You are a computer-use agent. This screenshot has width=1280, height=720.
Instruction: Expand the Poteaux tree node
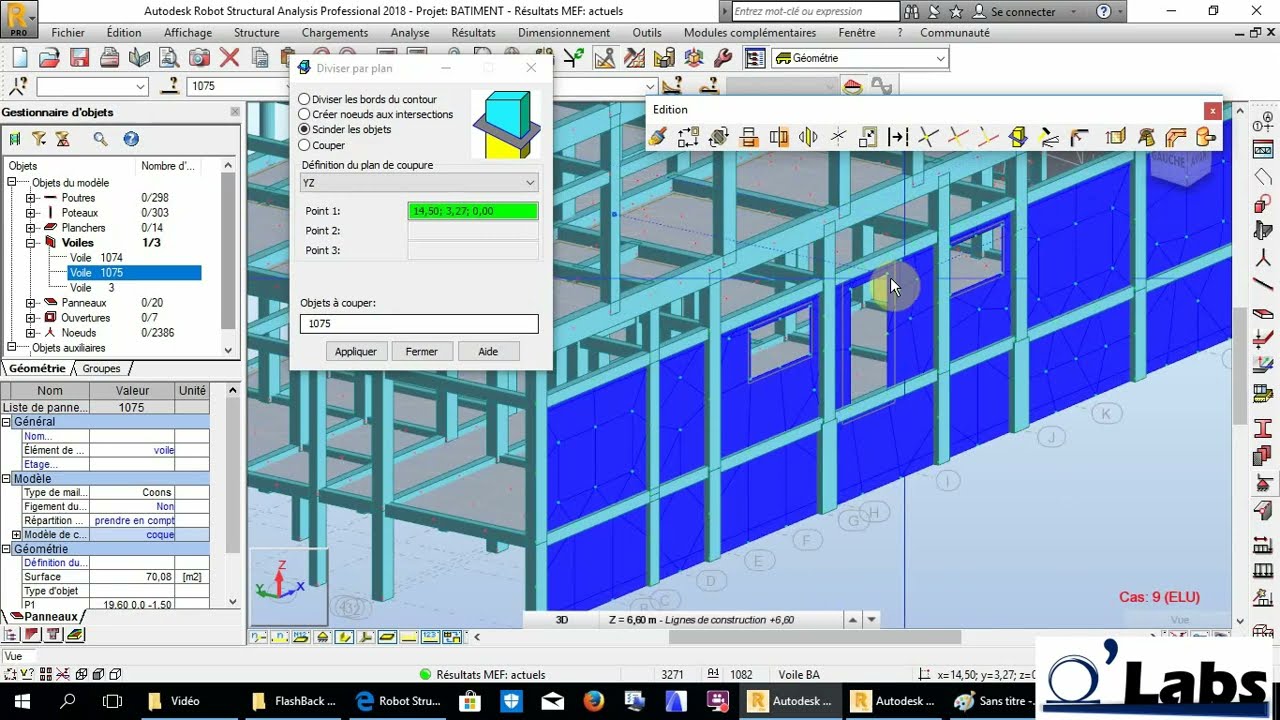click(31, 213)
